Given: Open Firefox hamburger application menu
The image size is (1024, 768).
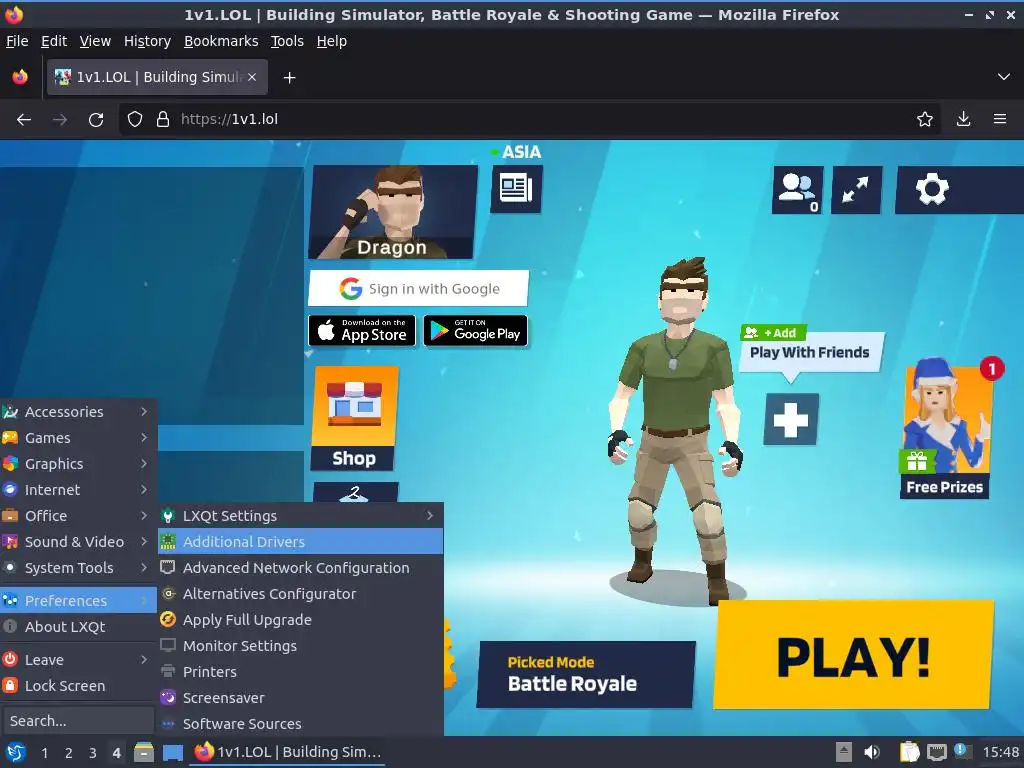Looking at the screenshot, I should pos(1000,119).
